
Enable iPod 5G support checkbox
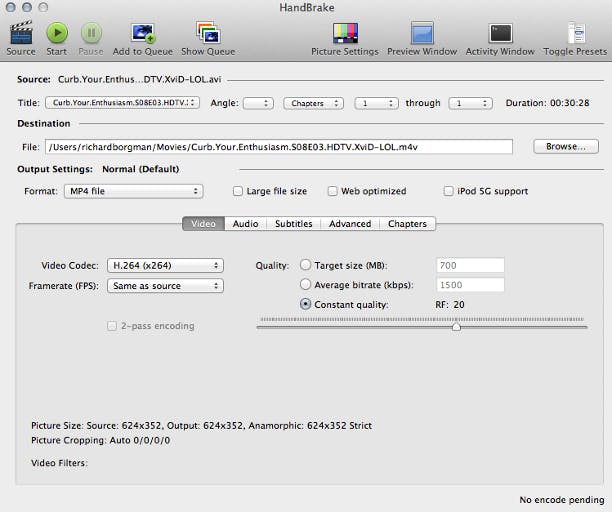click(x=448, y=191)
